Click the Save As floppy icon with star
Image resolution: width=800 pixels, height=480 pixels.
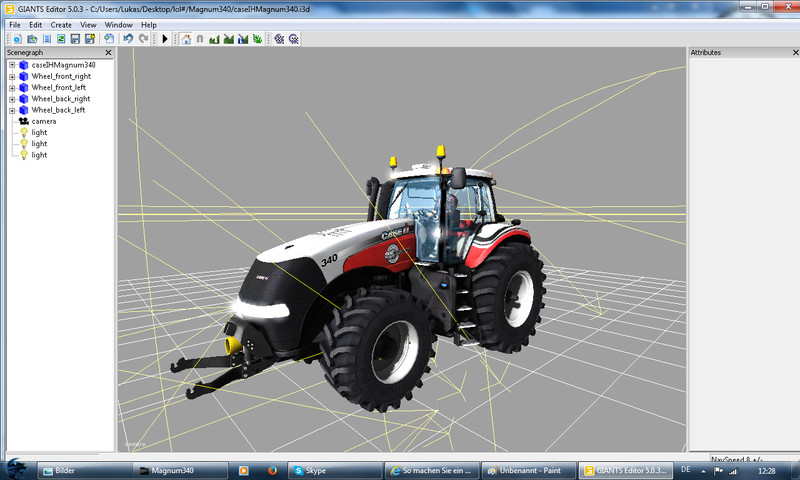(90, 39)
